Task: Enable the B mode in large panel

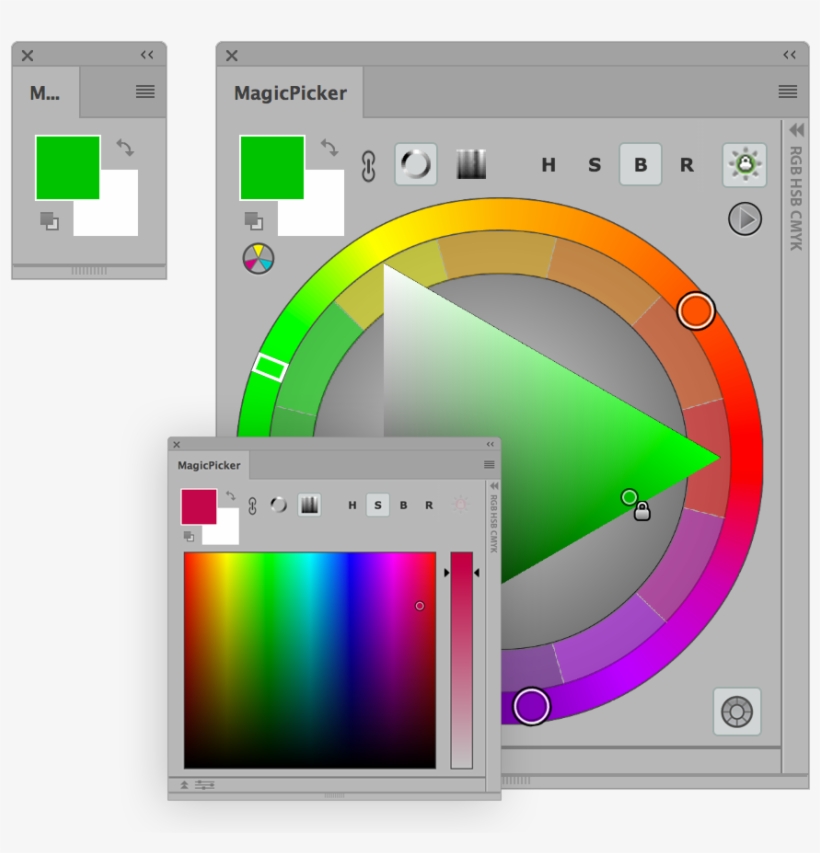Action: coord(640,165)
